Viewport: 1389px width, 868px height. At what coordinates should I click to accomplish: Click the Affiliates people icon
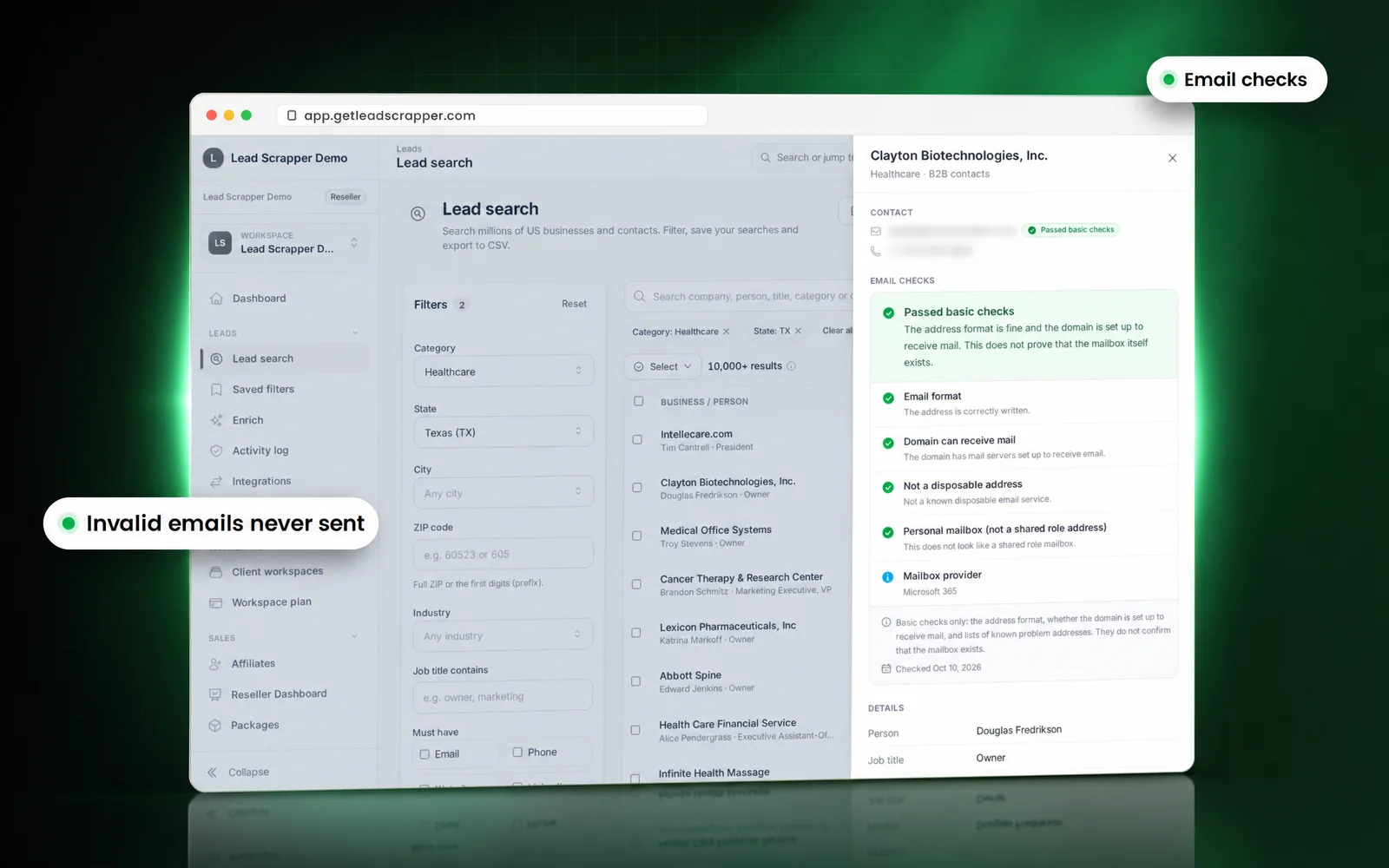[x=215, y=664]
